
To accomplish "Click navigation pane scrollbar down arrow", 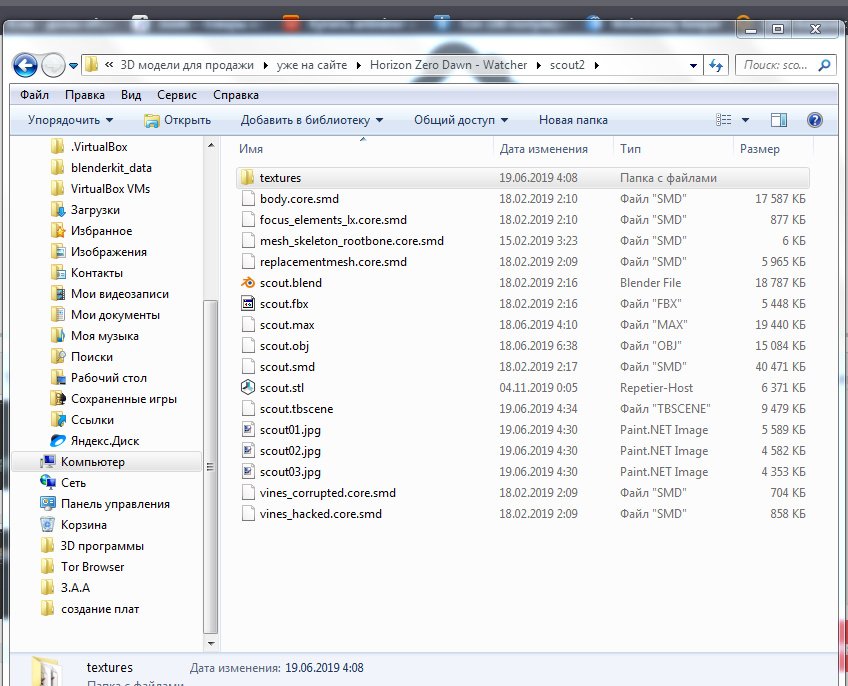I will 210,643.
